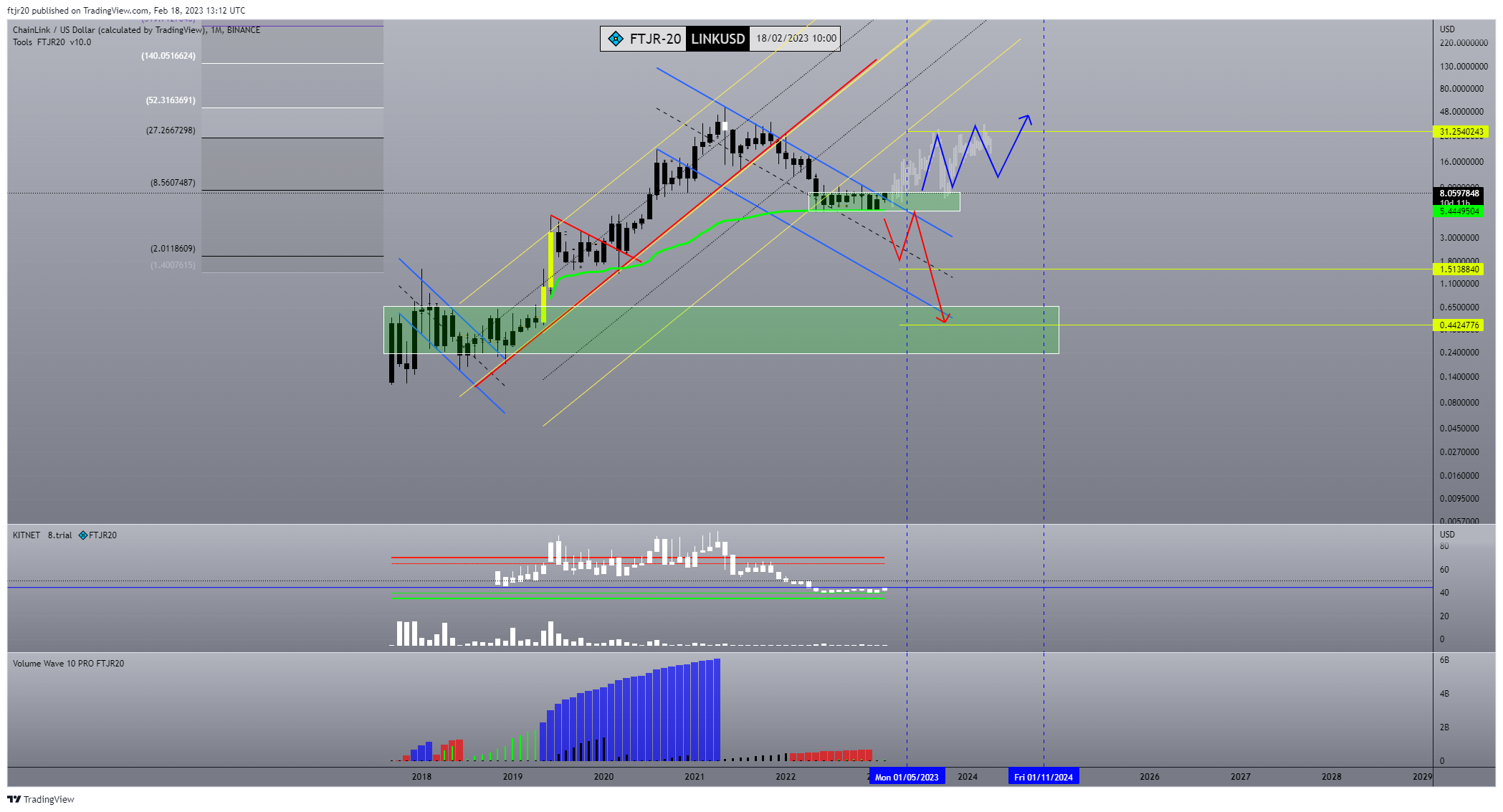Click the (27.2667298) Fibonacci level label
This screenshot has width=1503, height=812.
171,130
